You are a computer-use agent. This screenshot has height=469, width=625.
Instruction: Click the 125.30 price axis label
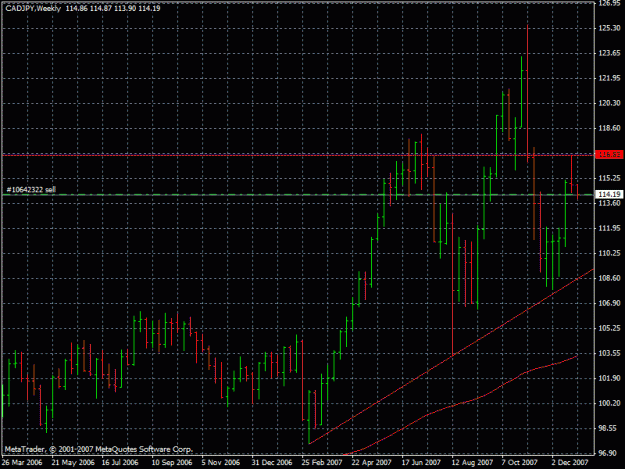pos(609,28)
